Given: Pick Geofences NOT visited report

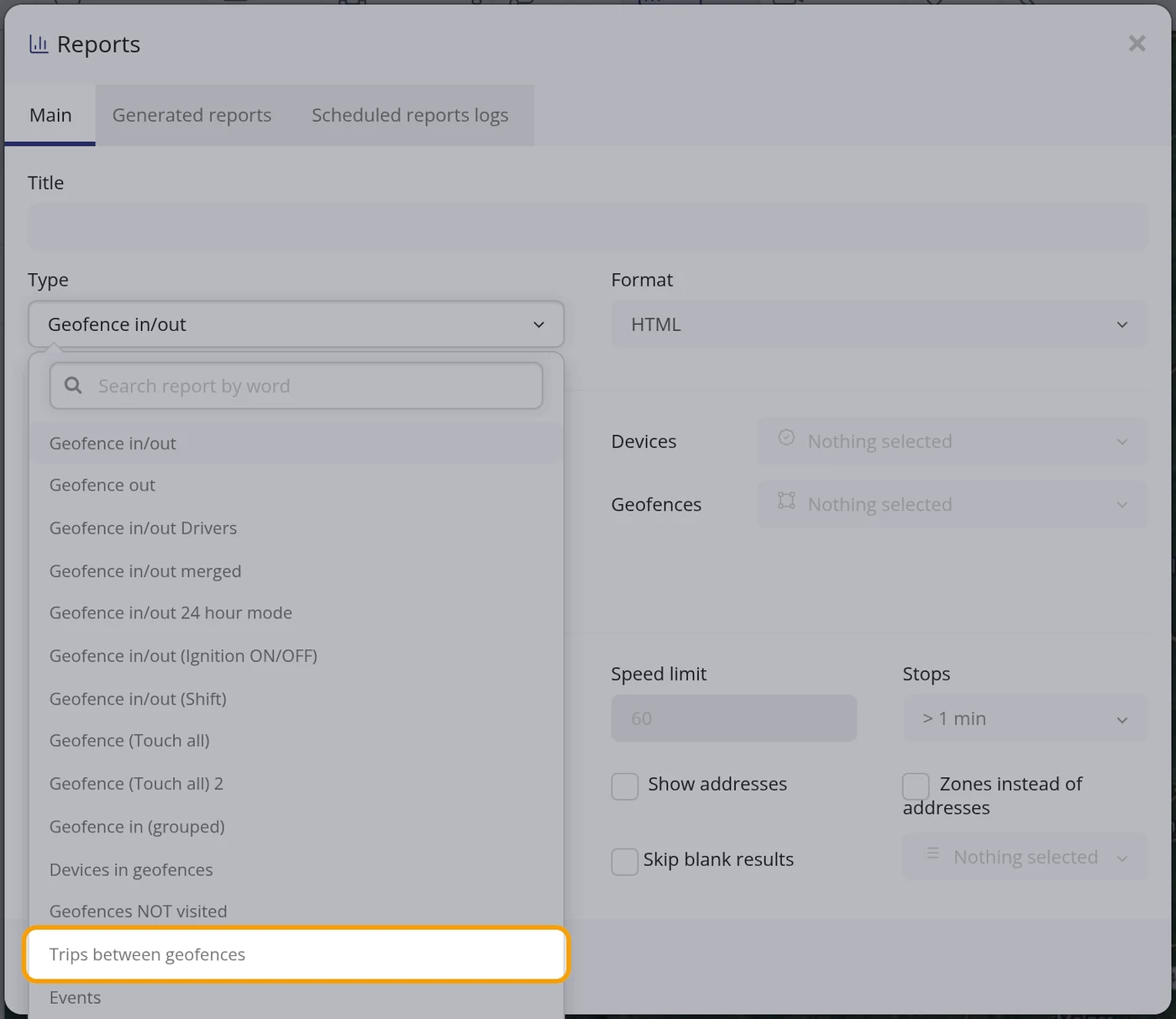Looking at the screenshot, I should pos(296,911).
